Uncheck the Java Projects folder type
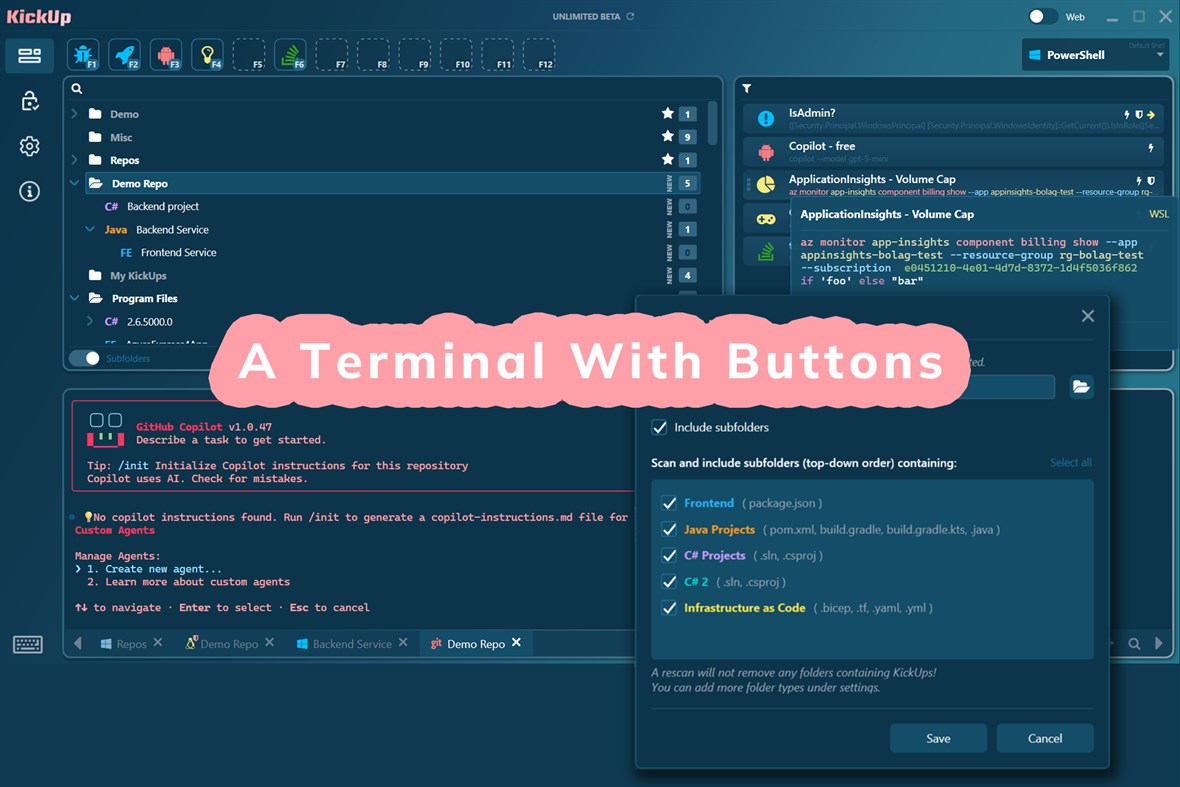The image size is (1180, 787). [x=668, y=530]
